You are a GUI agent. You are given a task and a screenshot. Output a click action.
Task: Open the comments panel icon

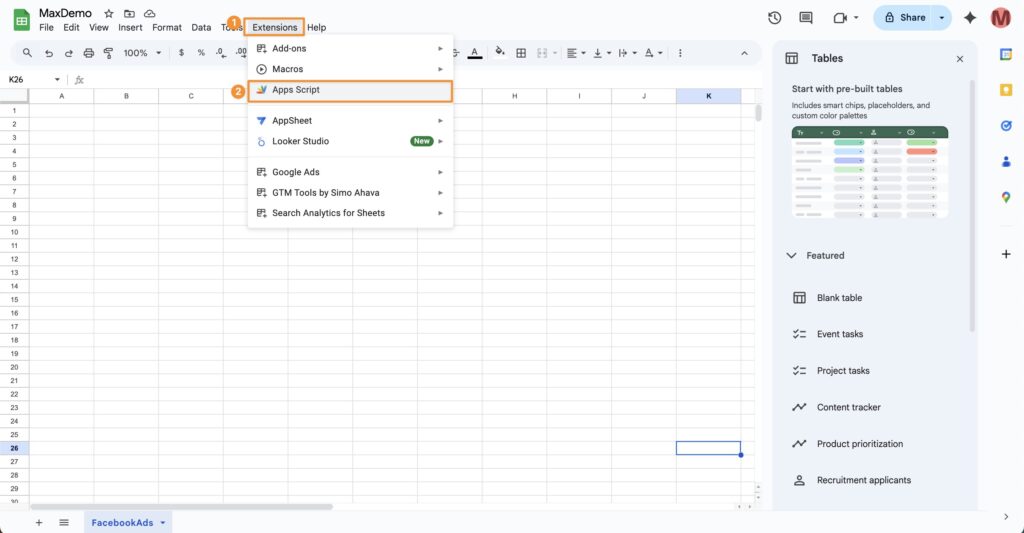(806, 18)
